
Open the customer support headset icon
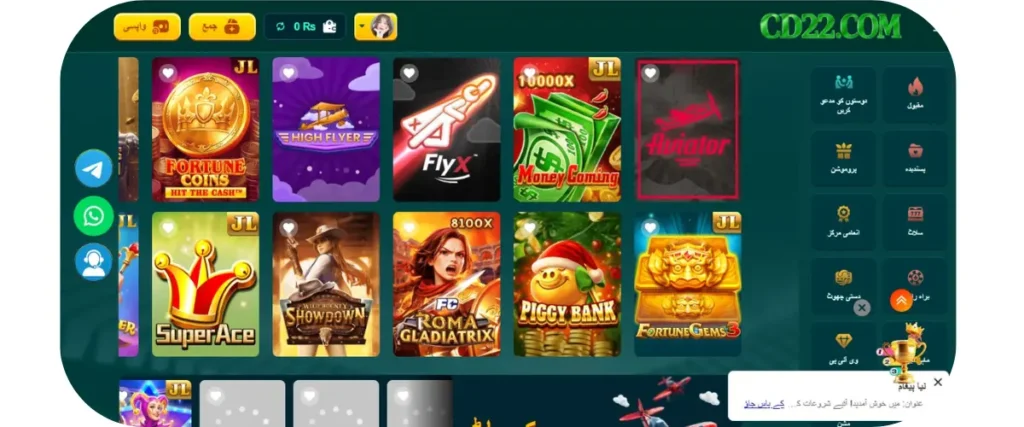(x=93, y=262)
